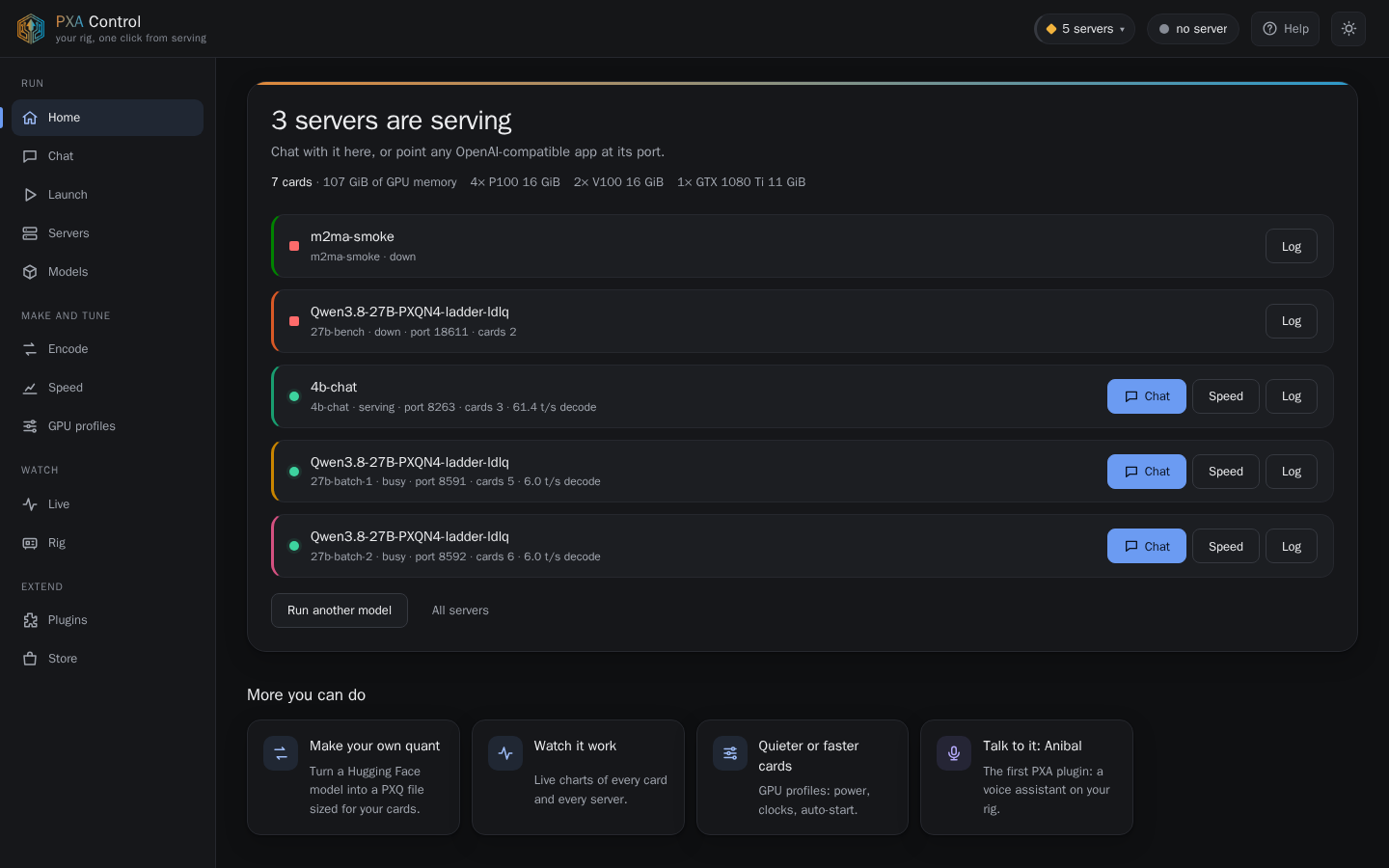Click the 3 servers are serving heading
This screenshot has width=1389, height=868.
(392, 121)
